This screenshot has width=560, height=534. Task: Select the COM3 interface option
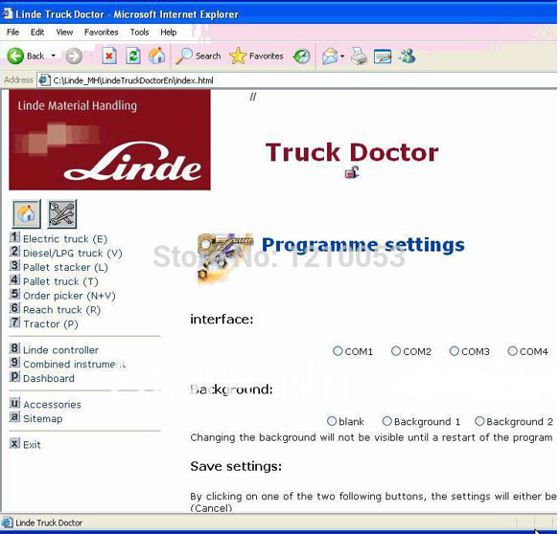tap(454, 351)
